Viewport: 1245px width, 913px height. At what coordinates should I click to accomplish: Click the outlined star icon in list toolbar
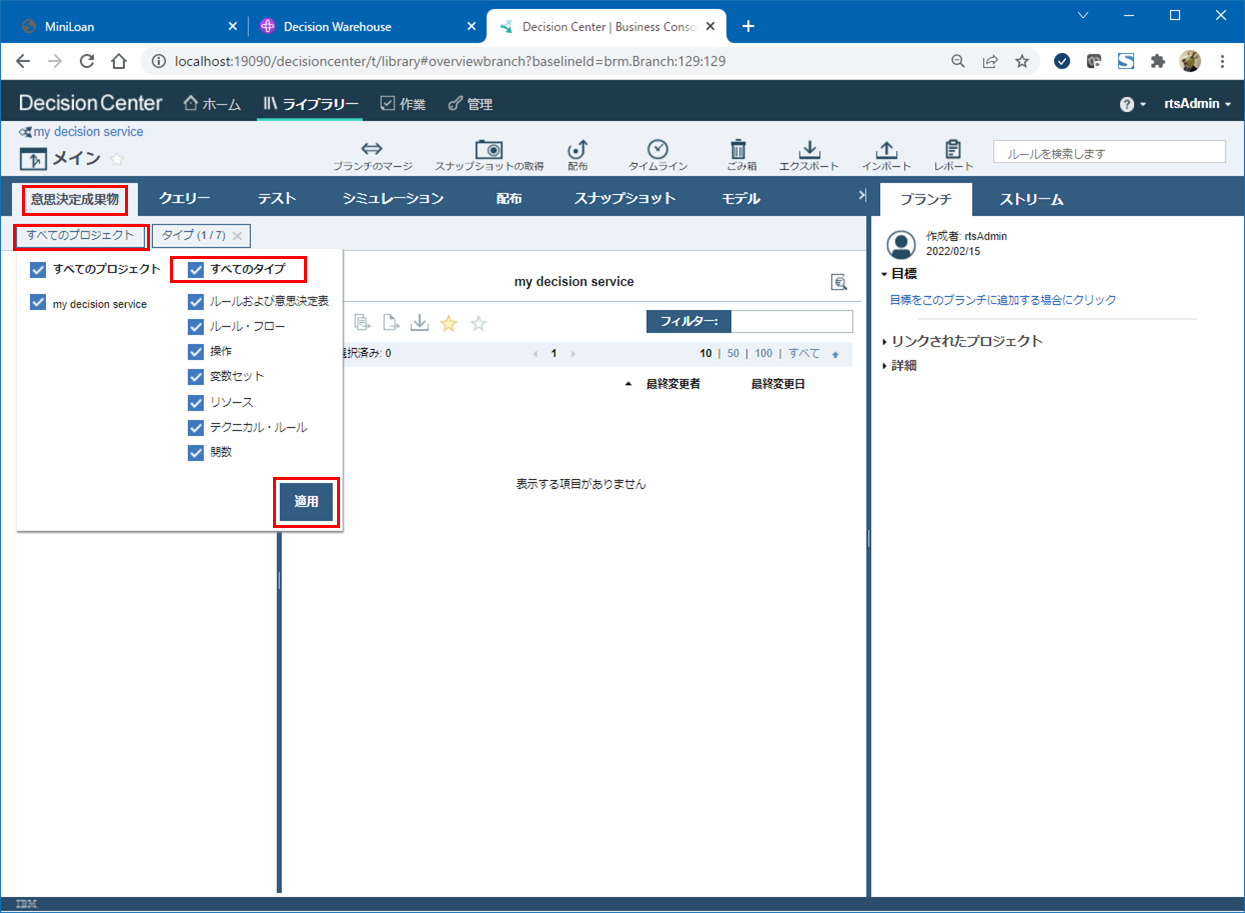tap(478, 322)
